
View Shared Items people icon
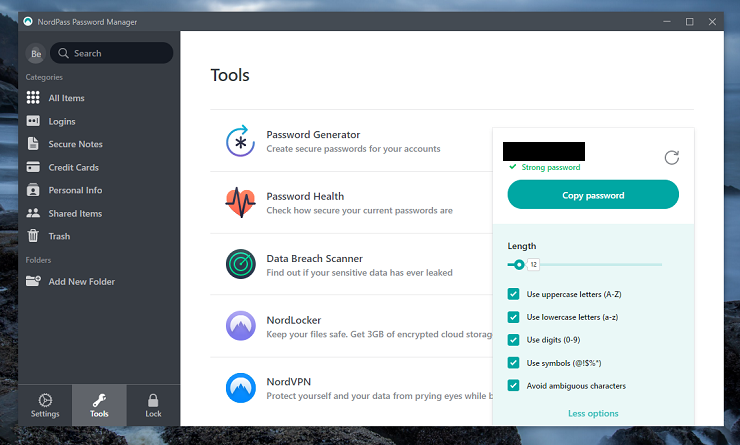[x=33, y=213]
